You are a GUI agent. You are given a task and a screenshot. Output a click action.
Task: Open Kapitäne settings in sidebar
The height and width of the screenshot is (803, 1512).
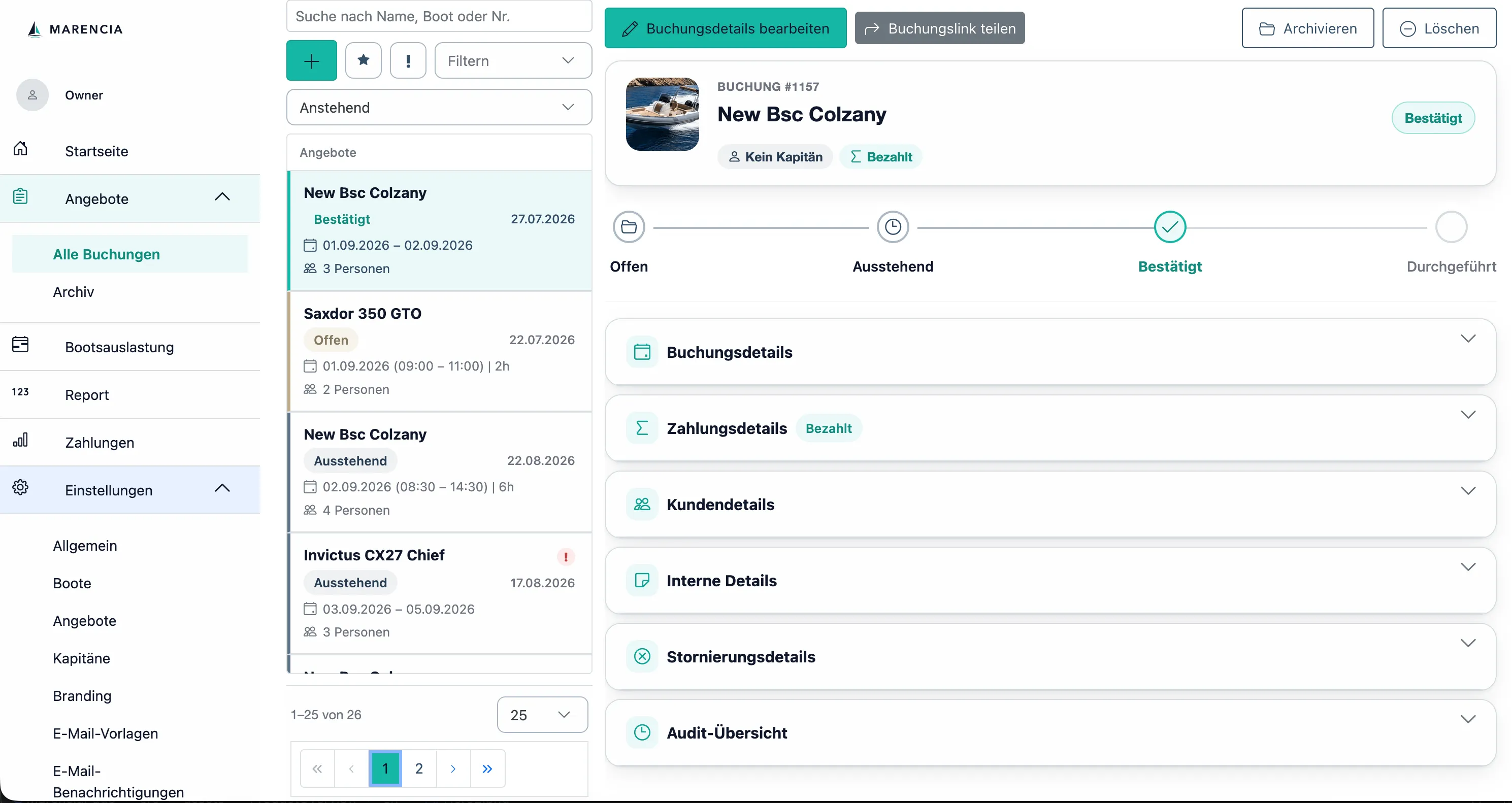coord(82,659)
